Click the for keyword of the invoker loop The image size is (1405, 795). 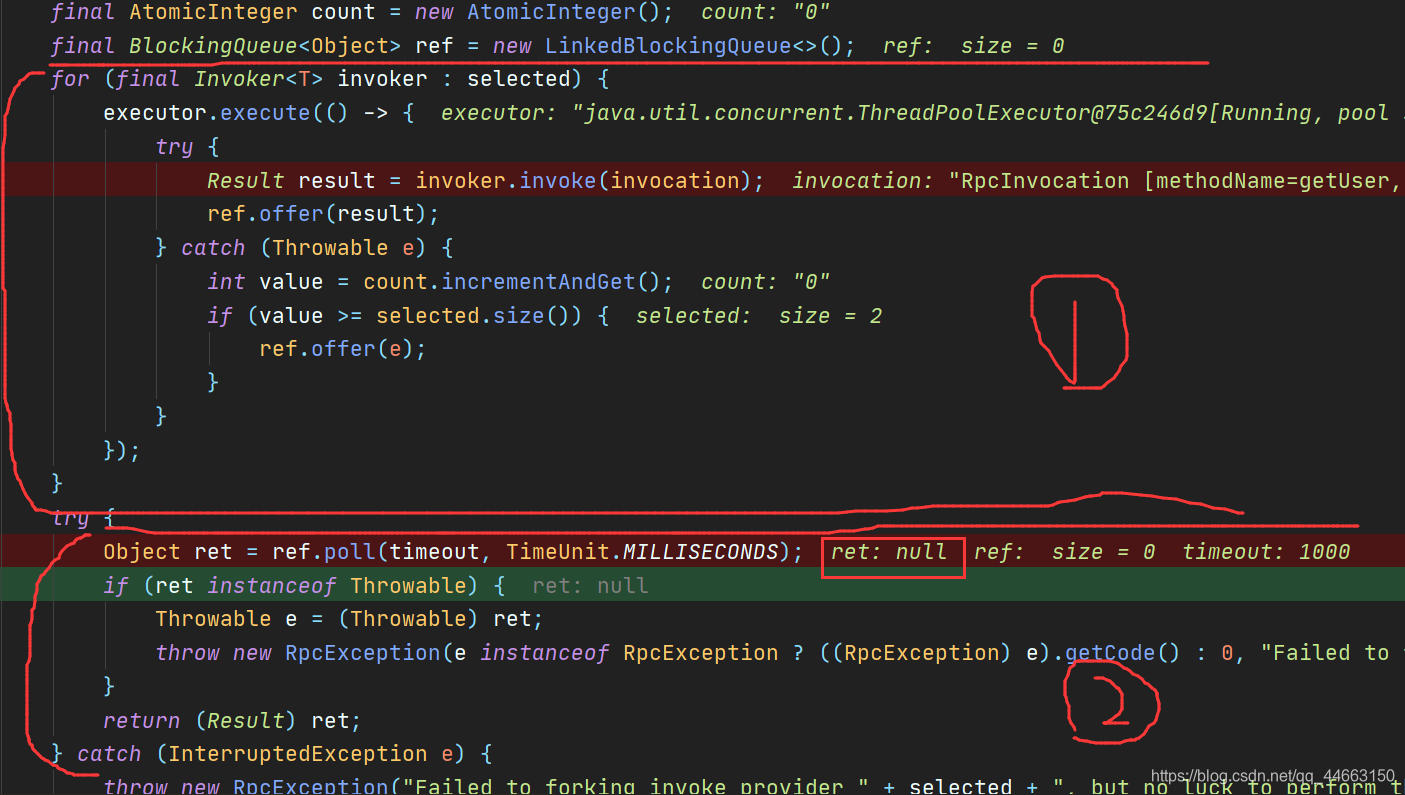70,79
